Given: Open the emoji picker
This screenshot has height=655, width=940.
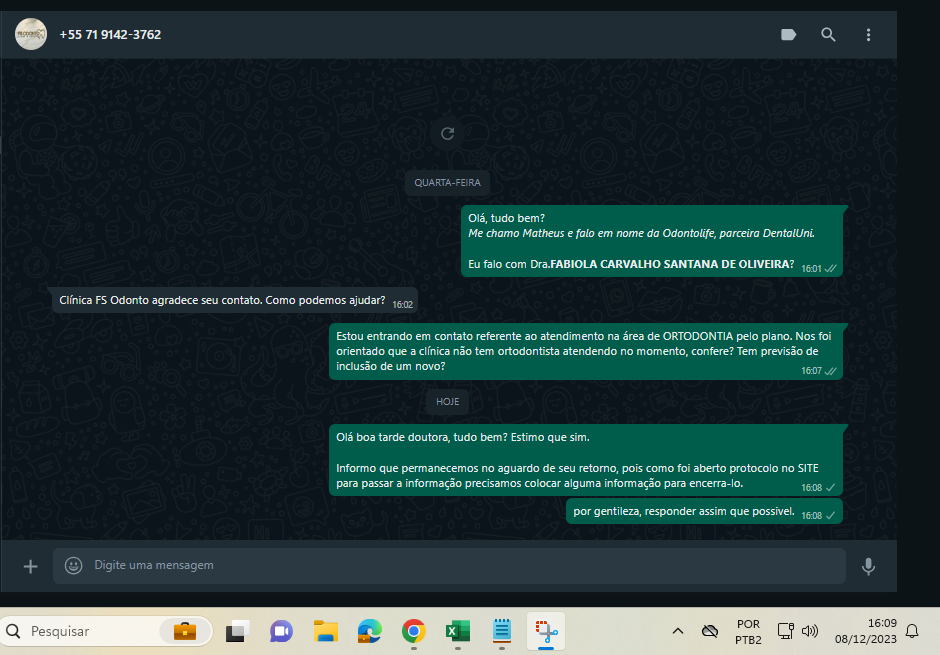Looking at the screenshot, I should [73, 566].
